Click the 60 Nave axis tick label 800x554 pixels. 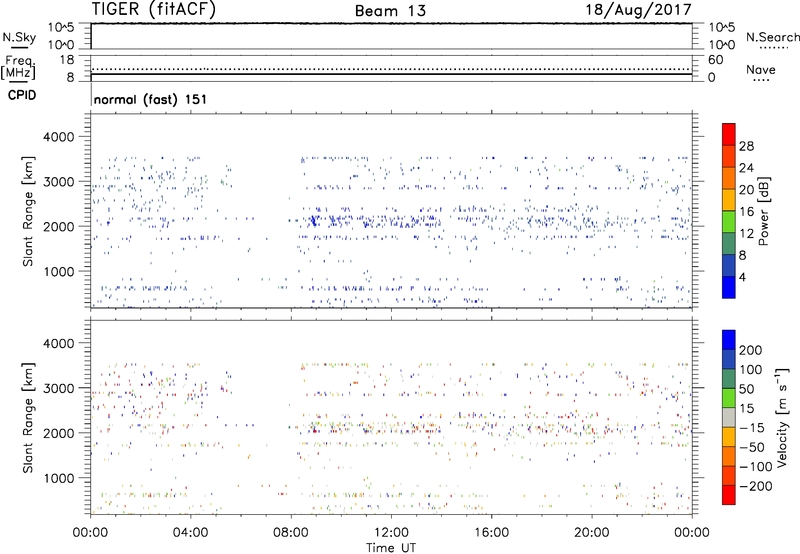[716, 60]
